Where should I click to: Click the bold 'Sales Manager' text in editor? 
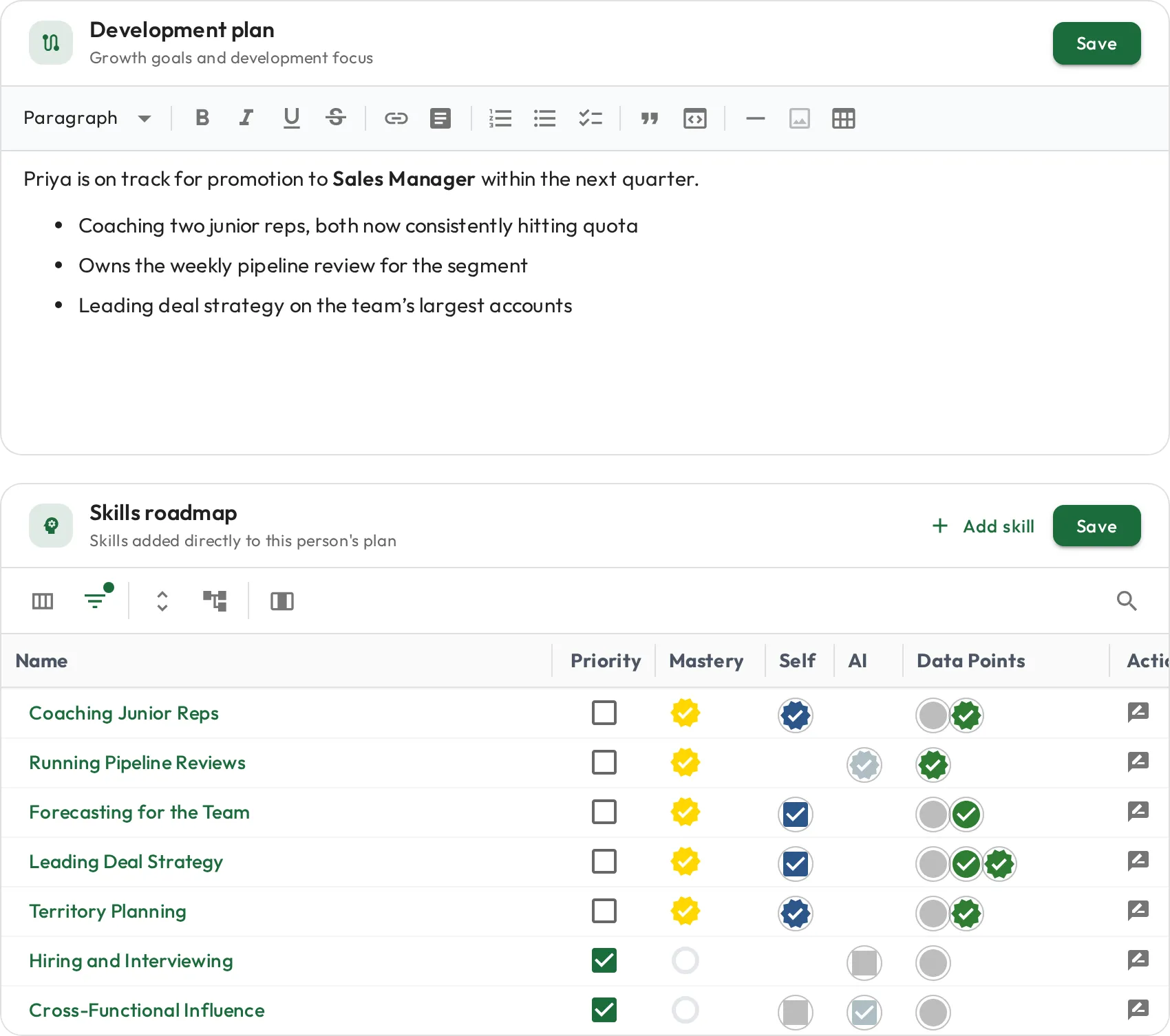[403, 179]
